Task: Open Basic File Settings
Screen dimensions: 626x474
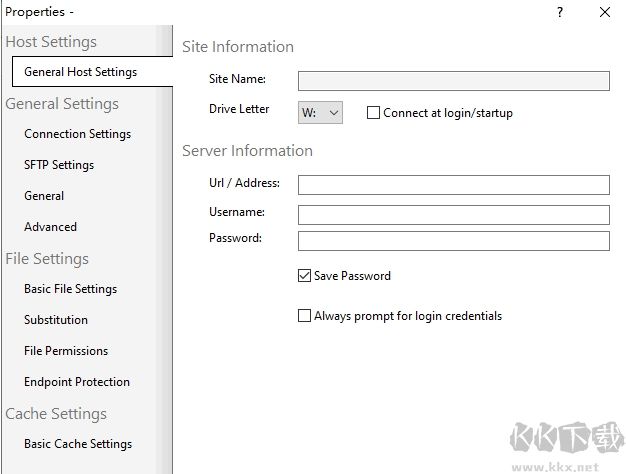Action: tap(70, 289)
